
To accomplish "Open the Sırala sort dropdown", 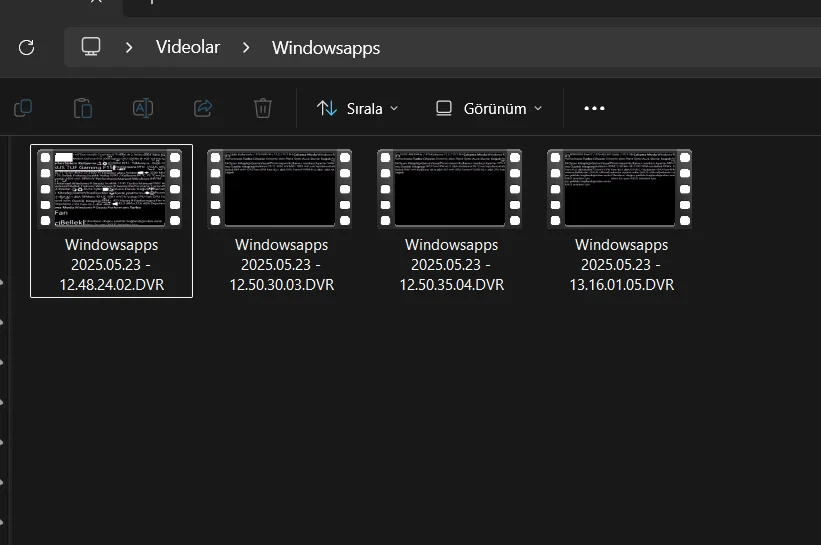I will pos(358,108).
